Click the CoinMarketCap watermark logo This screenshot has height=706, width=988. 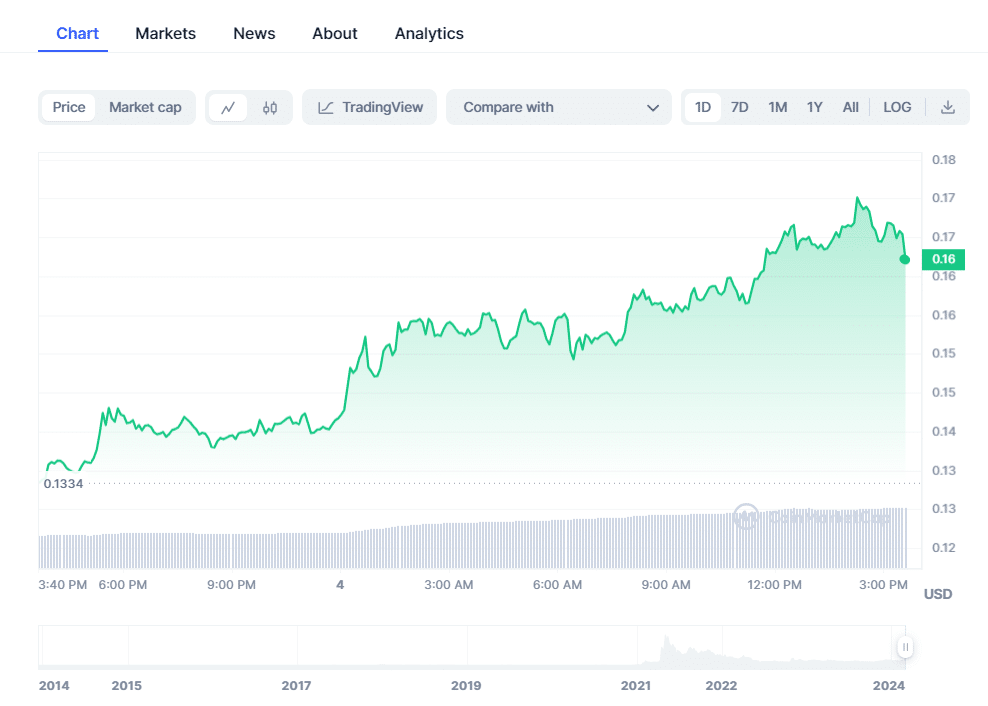(x=747, y=518)
